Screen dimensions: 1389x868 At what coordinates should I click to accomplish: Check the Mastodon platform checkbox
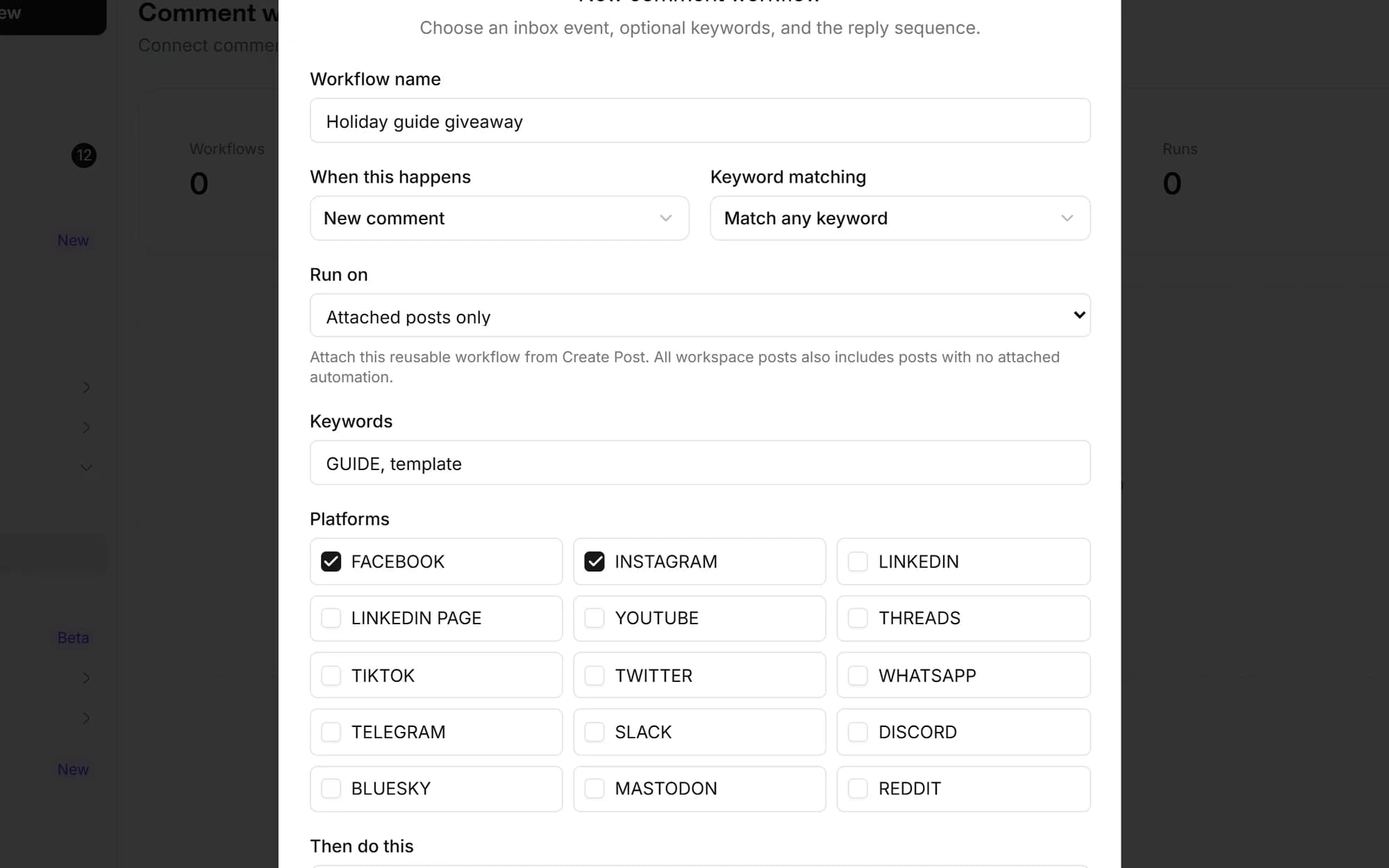[594, 788]
